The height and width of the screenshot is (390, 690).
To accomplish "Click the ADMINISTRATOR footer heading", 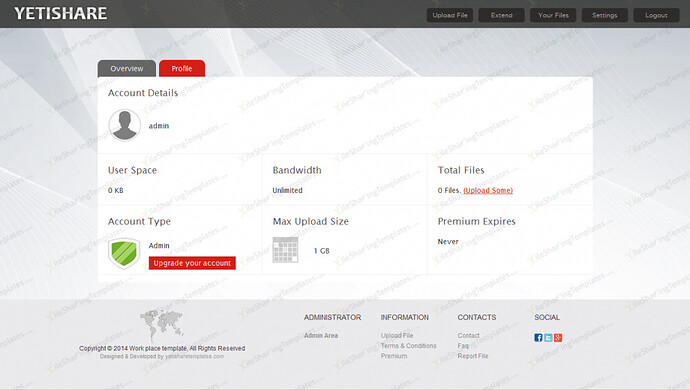I will [332, 317].
